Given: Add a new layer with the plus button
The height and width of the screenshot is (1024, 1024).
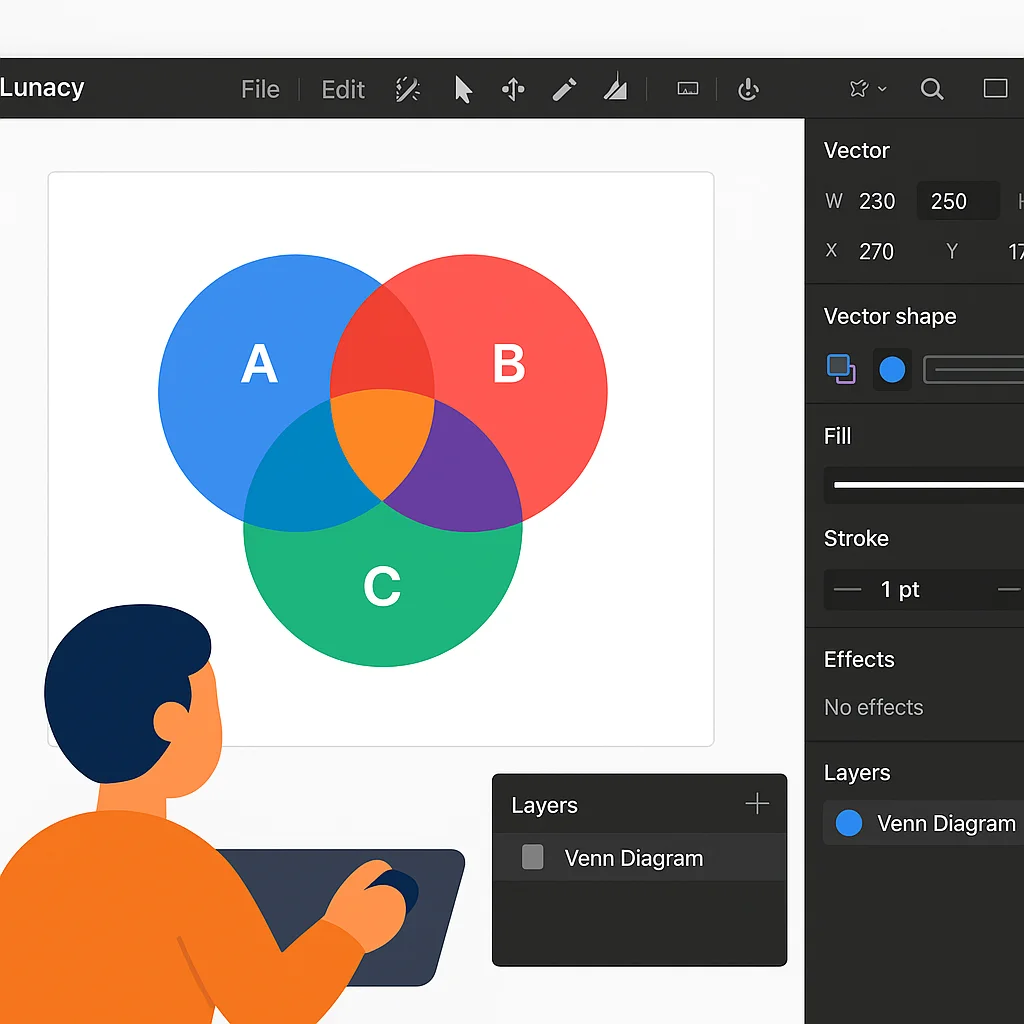Looking at the screenshot, I should pyautogui.click(x=757, y=803).
